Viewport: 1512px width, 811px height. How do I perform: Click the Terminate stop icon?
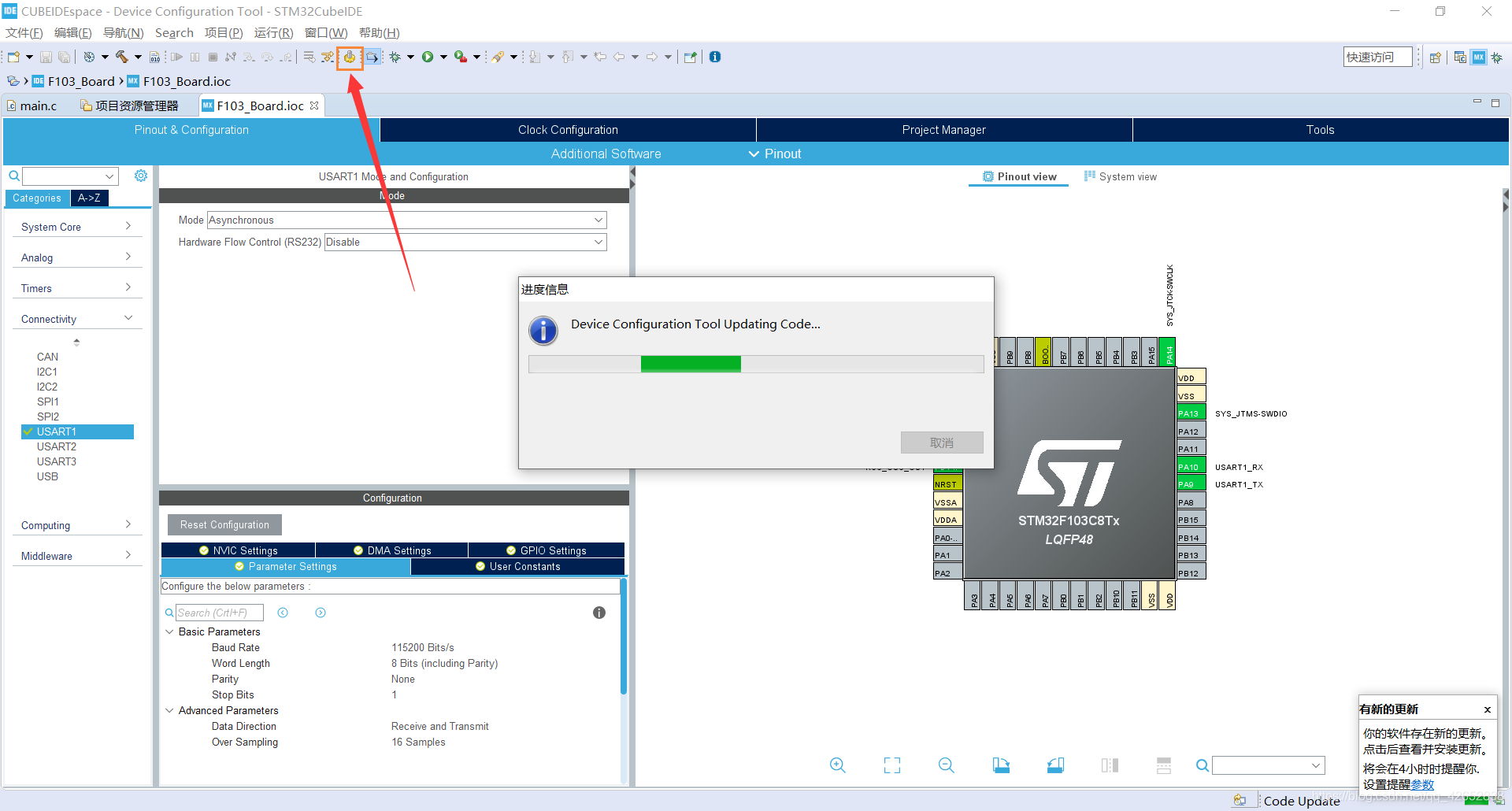click(213, 57)
